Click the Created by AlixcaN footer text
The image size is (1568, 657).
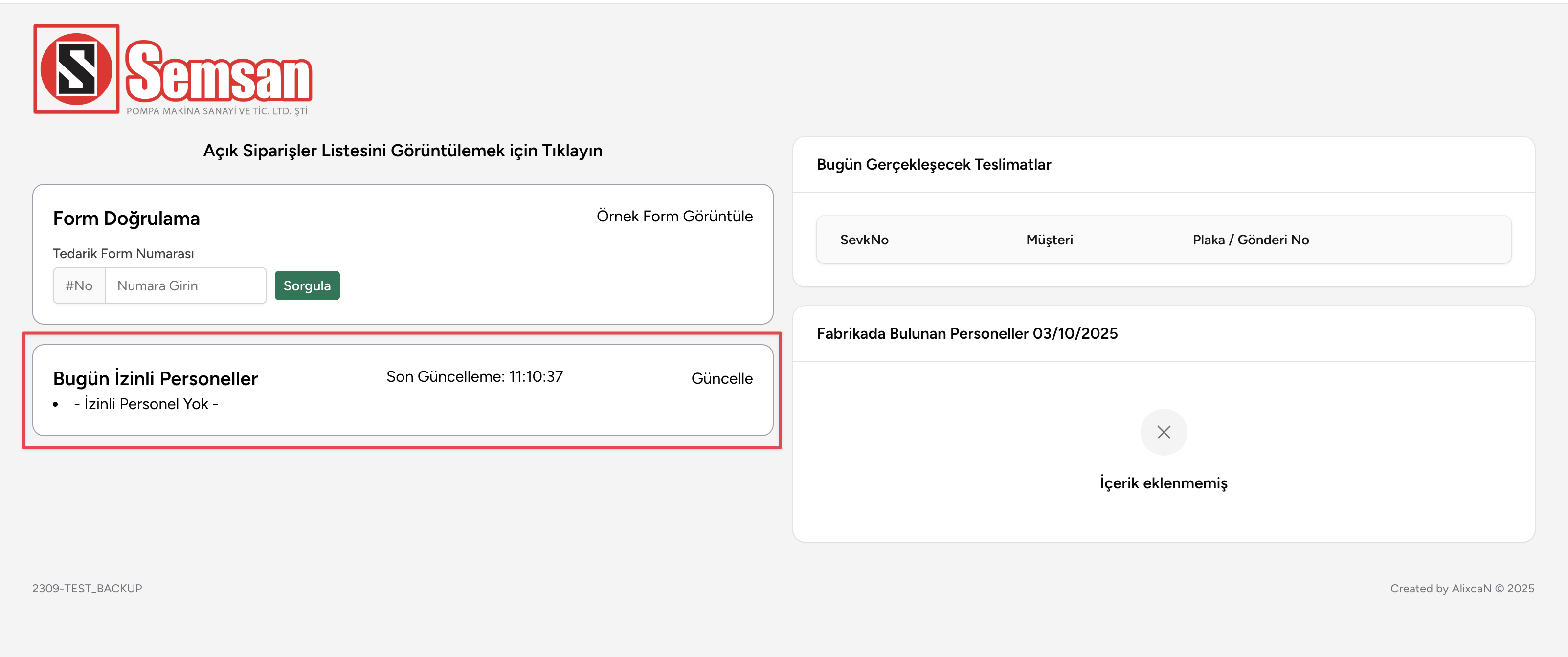(1462, 588)
